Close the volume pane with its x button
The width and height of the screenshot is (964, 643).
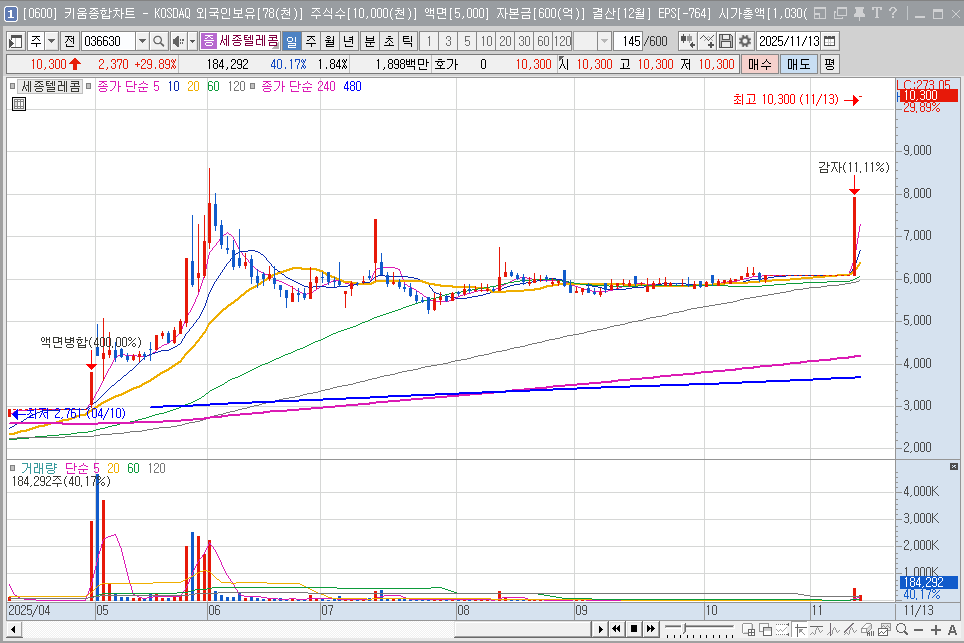click(954, 467)
